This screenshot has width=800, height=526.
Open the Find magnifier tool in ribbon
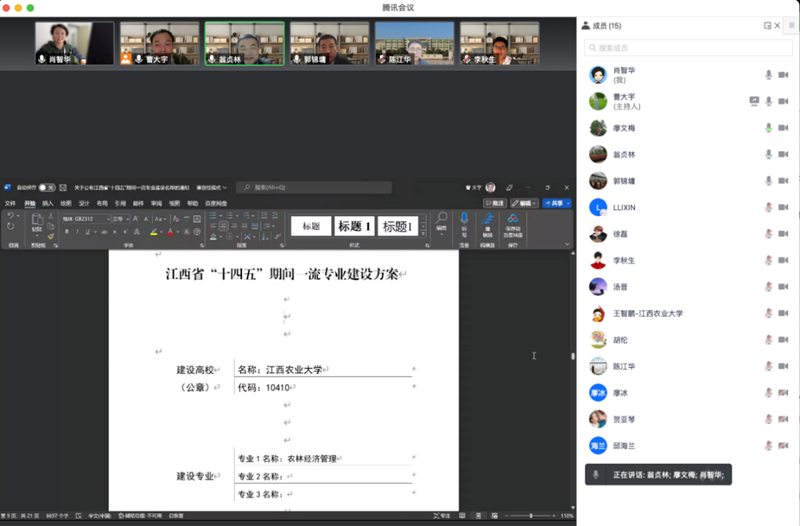tap(441, 220)
